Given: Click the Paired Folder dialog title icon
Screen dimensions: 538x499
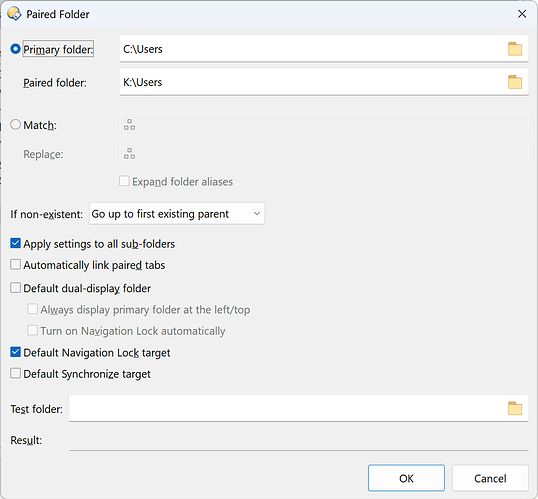Looking at the screenshot, I should coord(14,14).
